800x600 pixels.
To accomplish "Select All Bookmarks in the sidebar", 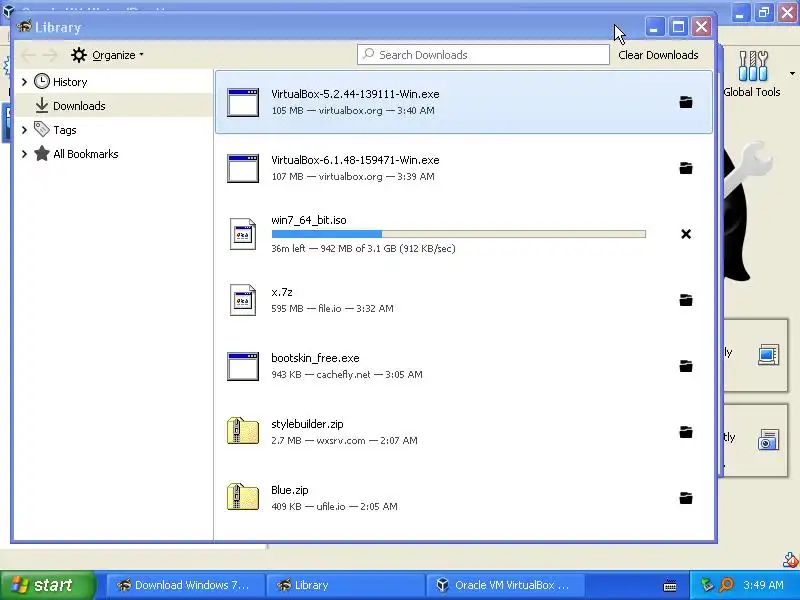I will pyautogui.click(x=113, y=154).
